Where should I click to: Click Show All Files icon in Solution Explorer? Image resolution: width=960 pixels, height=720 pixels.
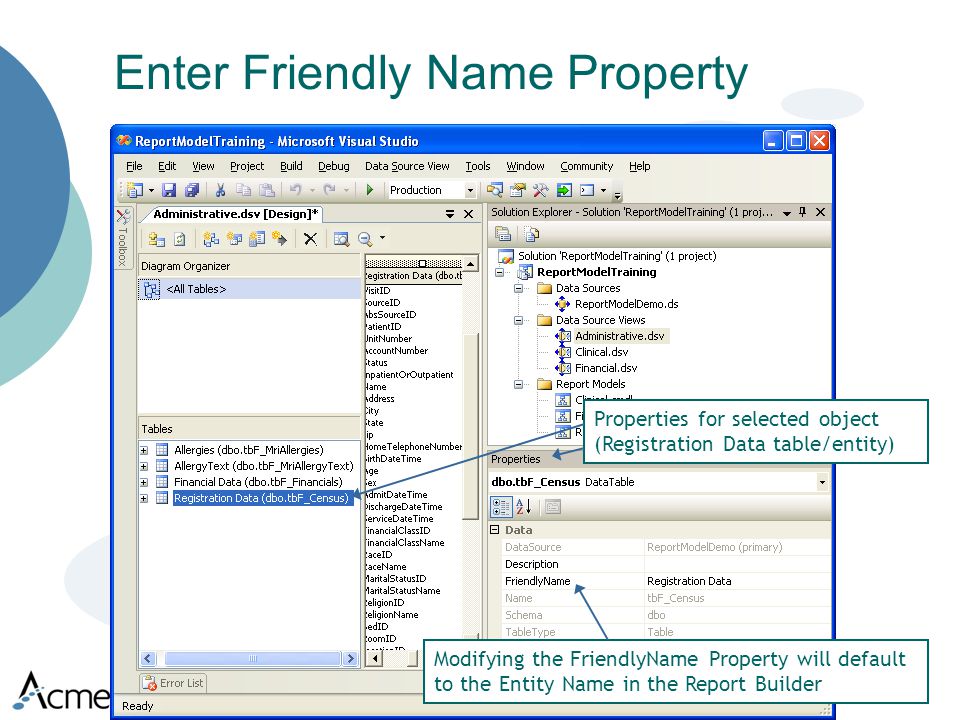point(531,234)
